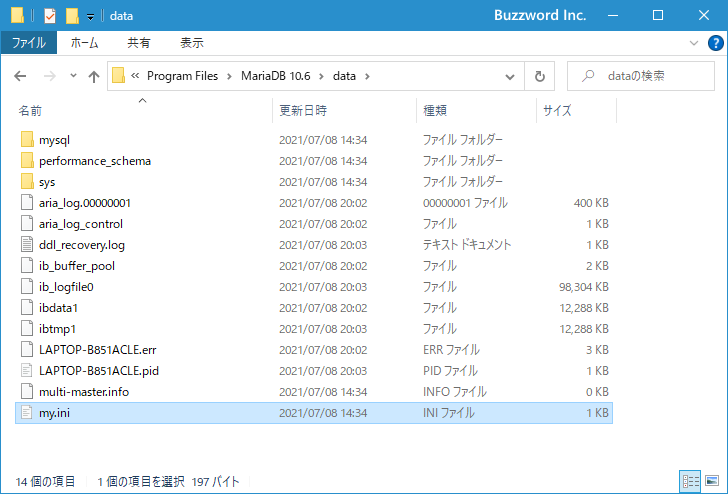Click the New Folder quick access icon
This screenshot has width=728, height=494.
coord(72,16)
